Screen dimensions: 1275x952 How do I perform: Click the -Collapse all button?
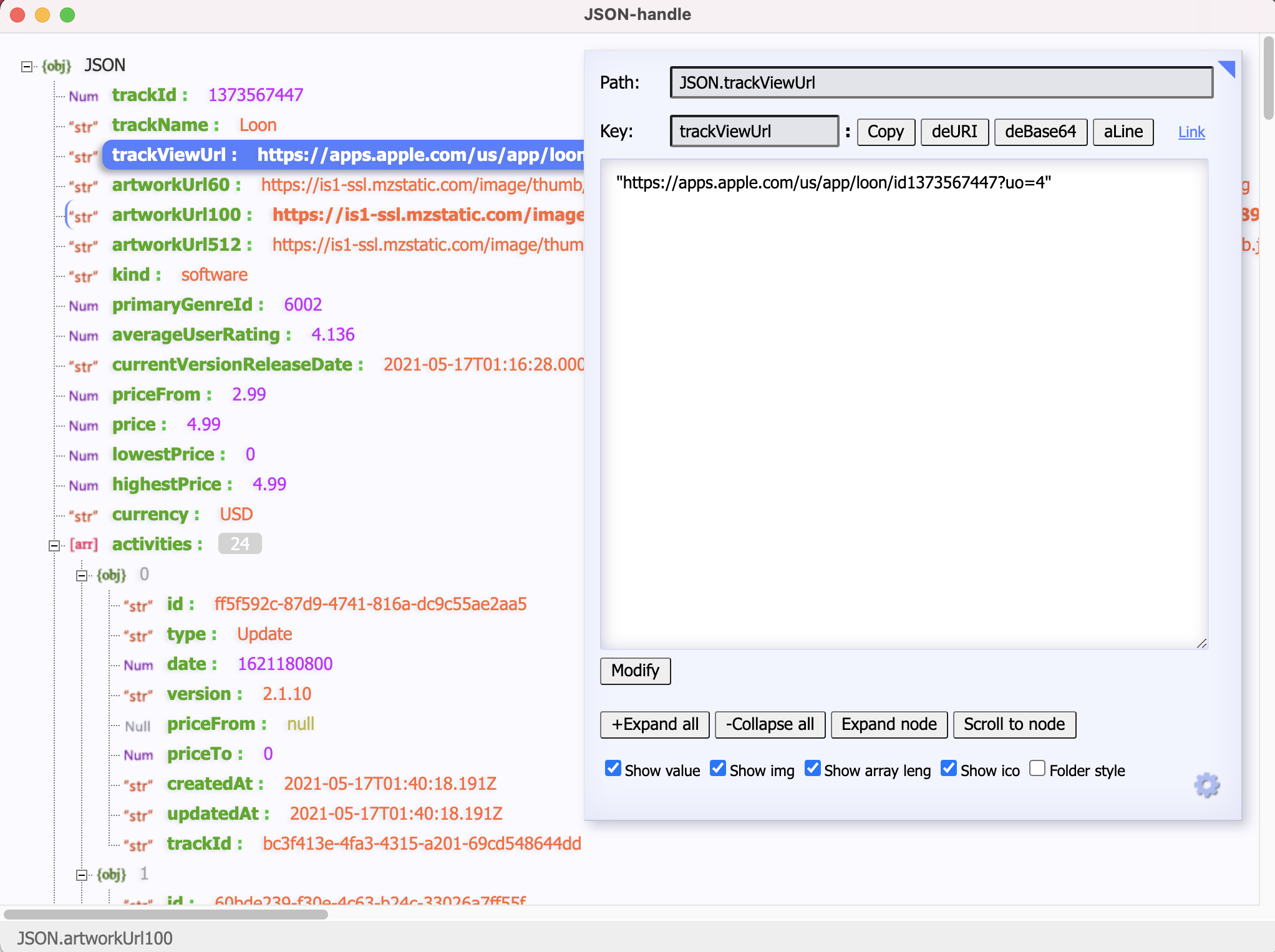click(770, 724)
